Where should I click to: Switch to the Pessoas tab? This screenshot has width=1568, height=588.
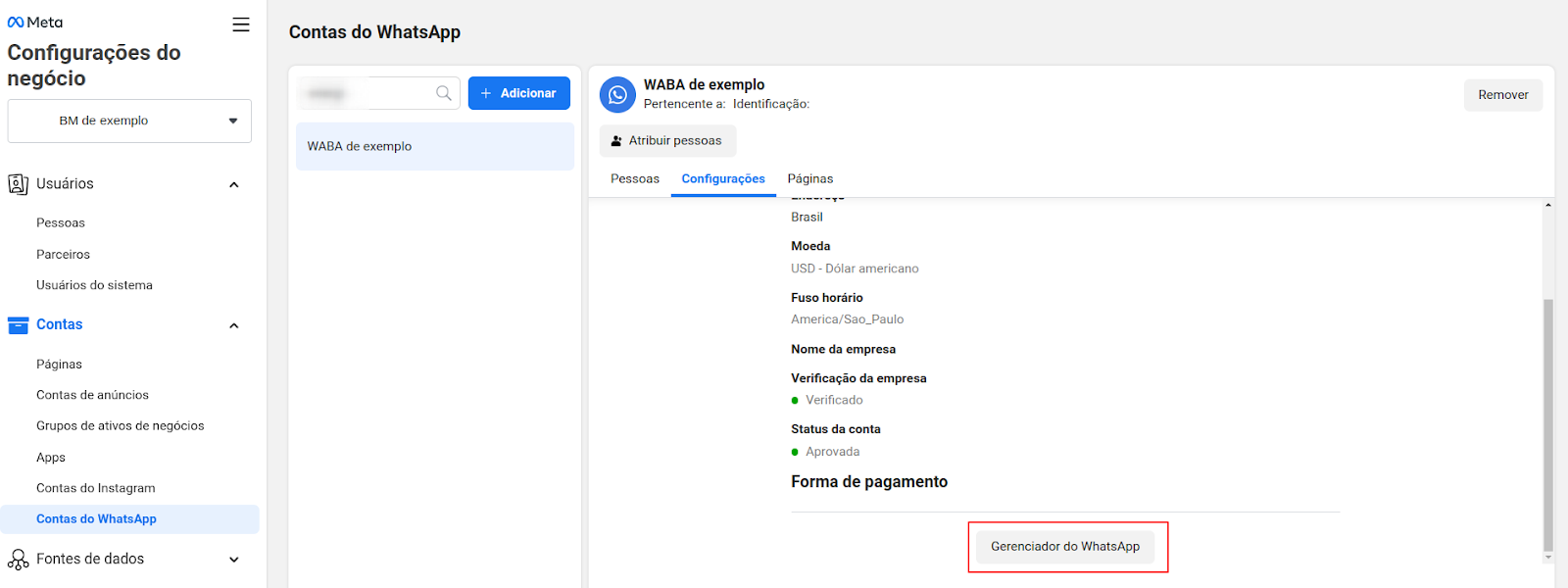coord(635,178)
